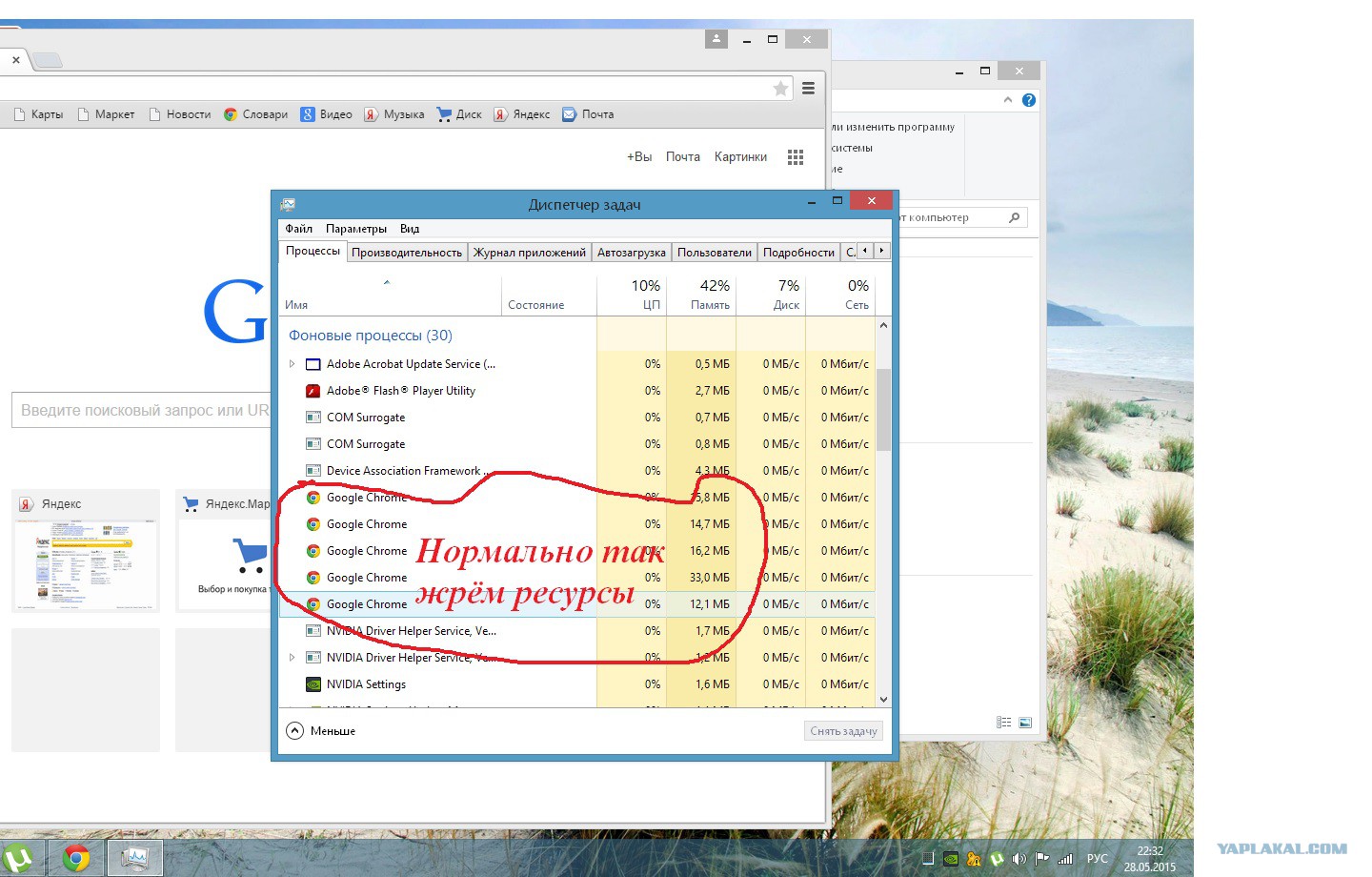Select the COM Surrogate row using 0,7 МБ
Screen dimensions: 1372x877
click(576, 418)
